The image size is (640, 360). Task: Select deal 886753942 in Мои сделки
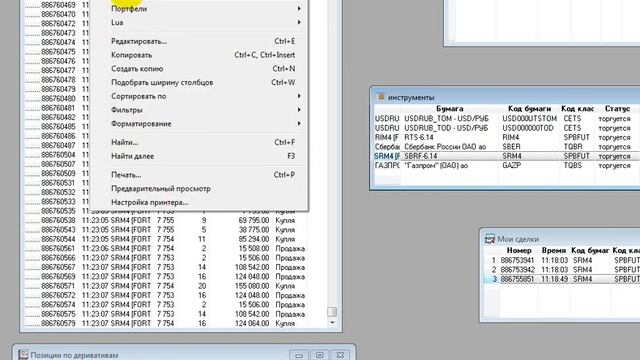(x=562, y=269)
